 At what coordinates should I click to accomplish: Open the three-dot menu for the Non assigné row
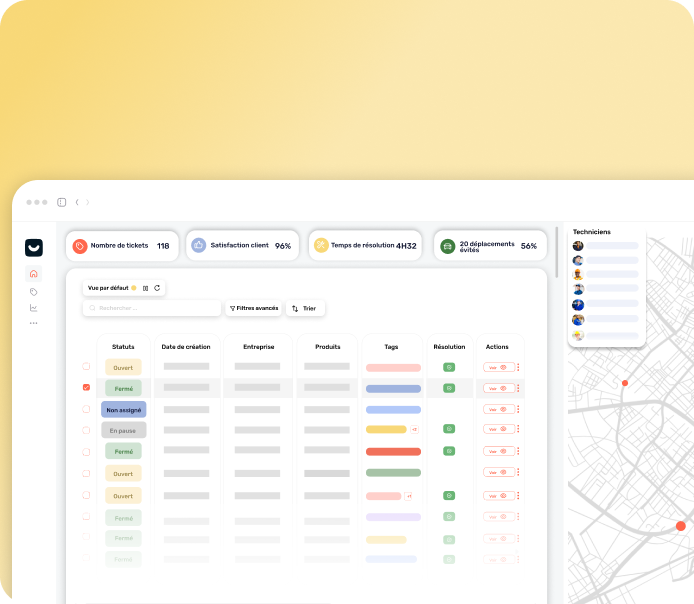[x=518, y=409]
